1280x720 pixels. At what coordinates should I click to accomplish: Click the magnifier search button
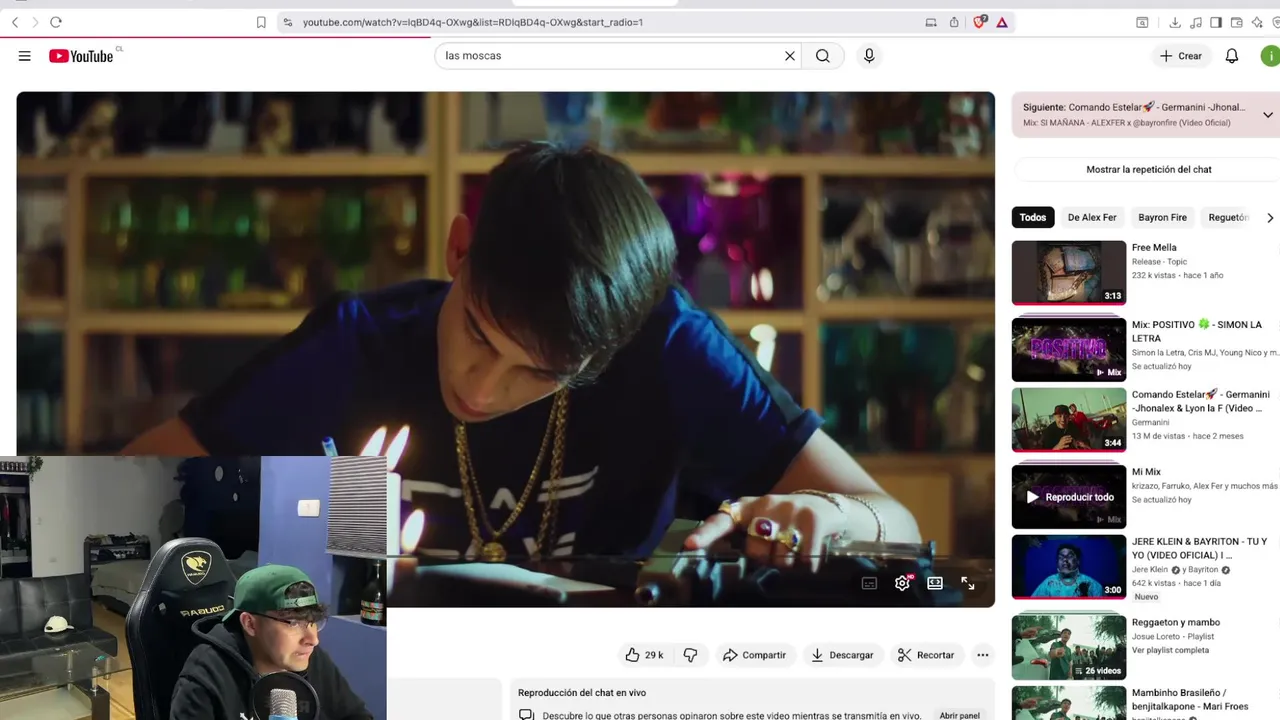(823, 56)
